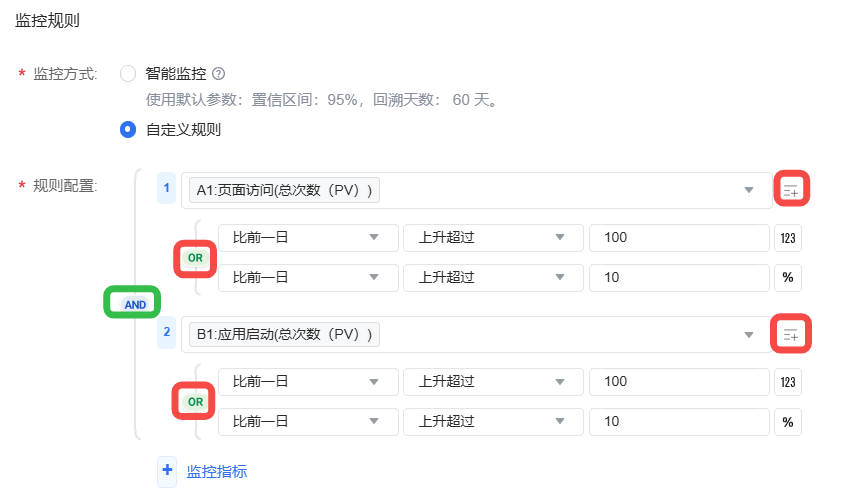Click the plus icon to add 监控指标
854x500 pixels.
coord(167,470)
